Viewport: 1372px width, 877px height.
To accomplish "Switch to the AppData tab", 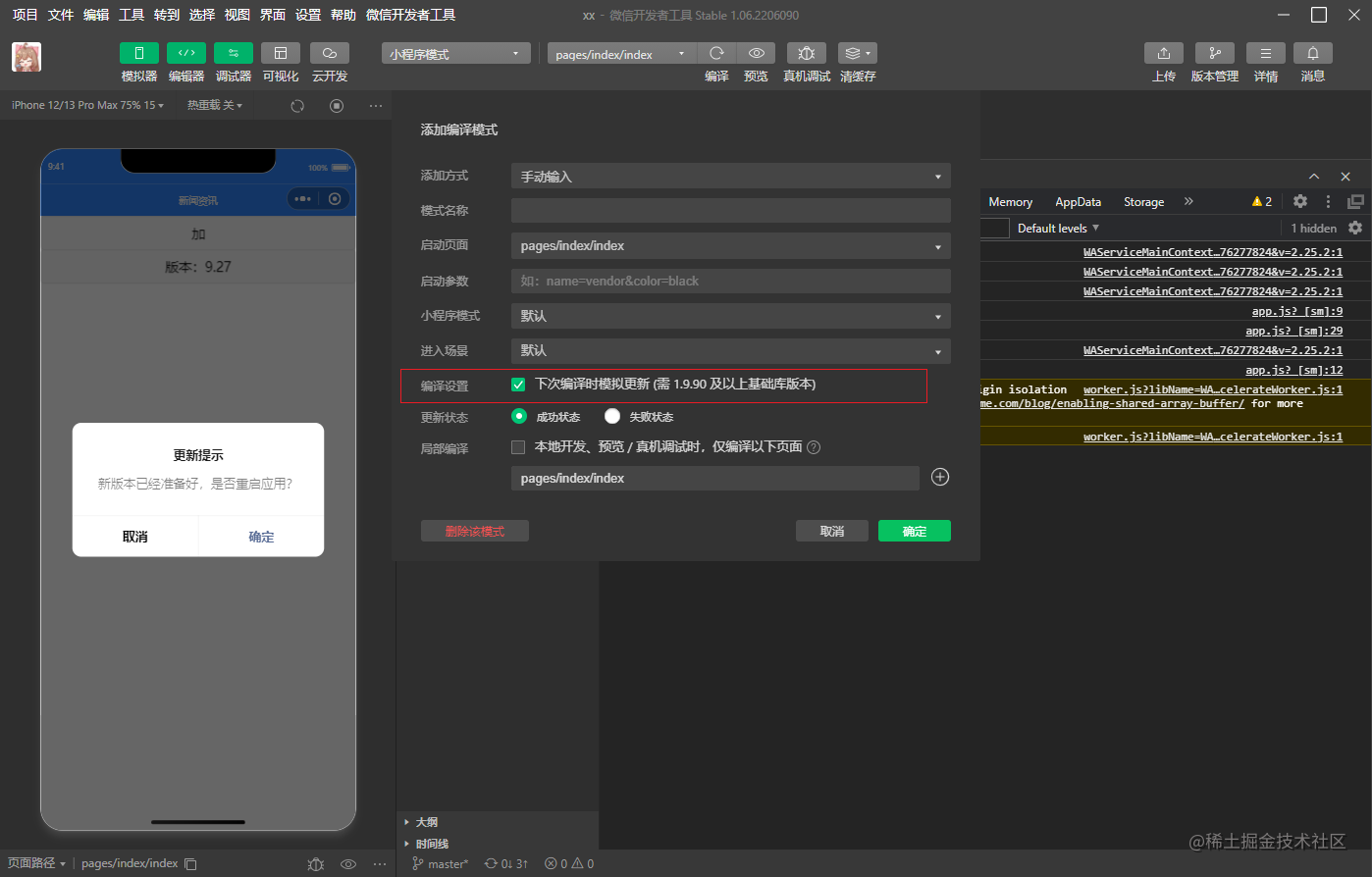I will [1078, 201].
